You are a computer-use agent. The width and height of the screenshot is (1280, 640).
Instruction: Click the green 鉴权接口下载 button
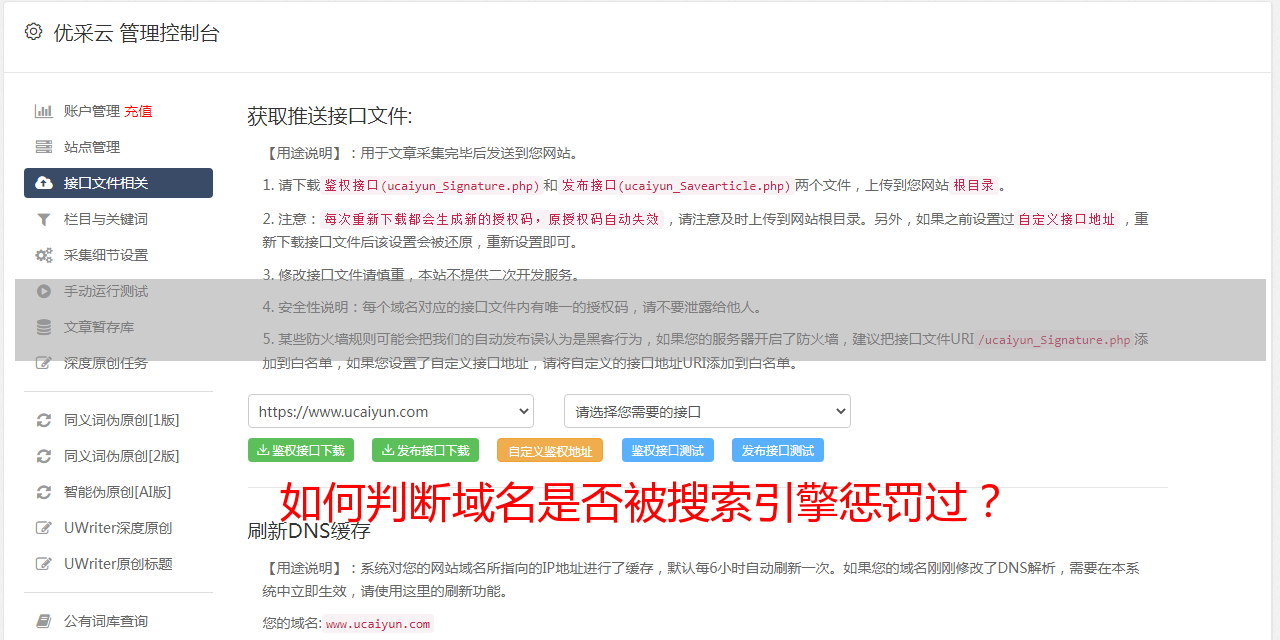pyautogui.click(x=300, y=450)
